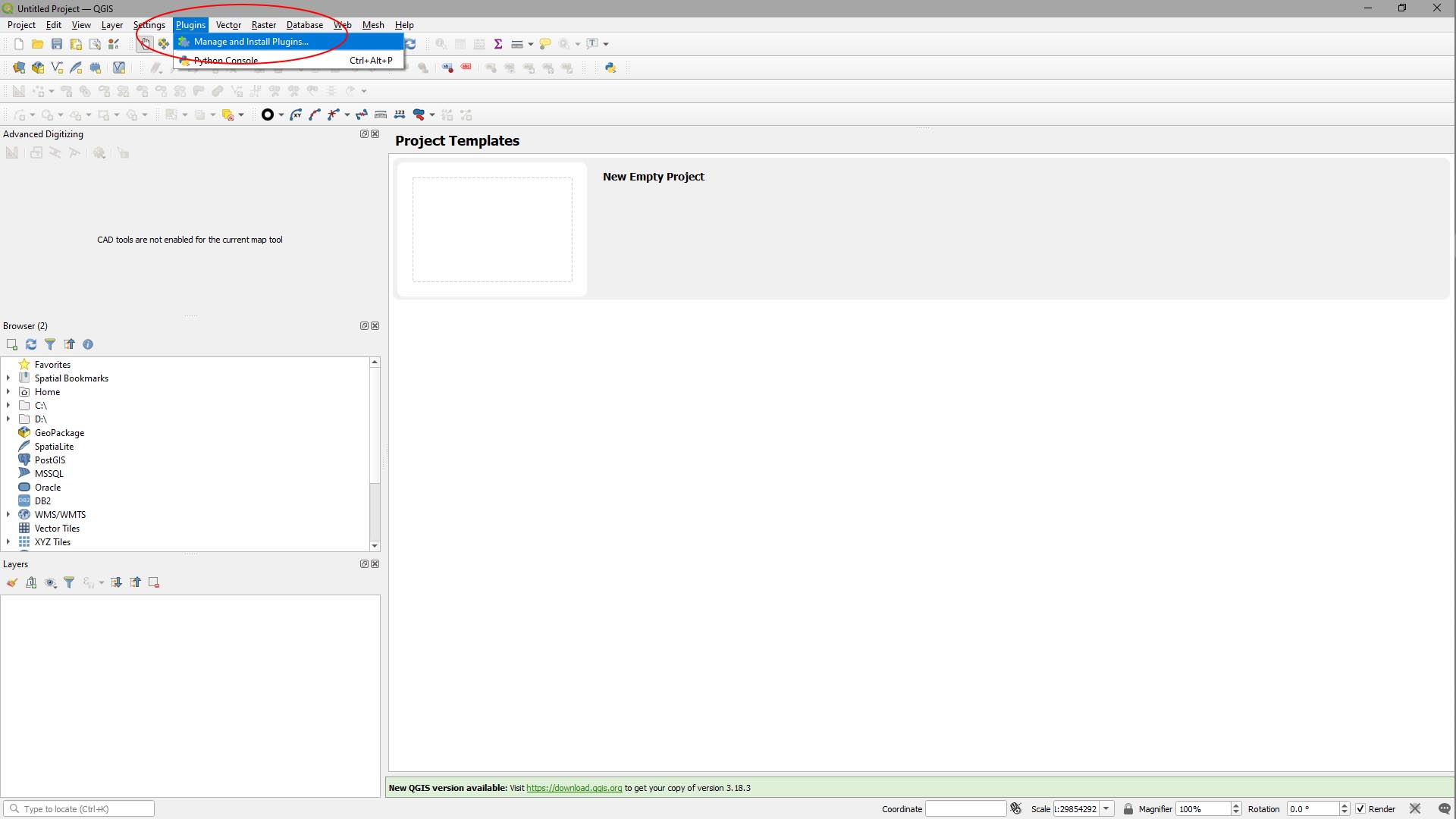1456x819 pixels.
Task: Toggle mouse extents display beside Coordinate
Action: coord(1016,808)
